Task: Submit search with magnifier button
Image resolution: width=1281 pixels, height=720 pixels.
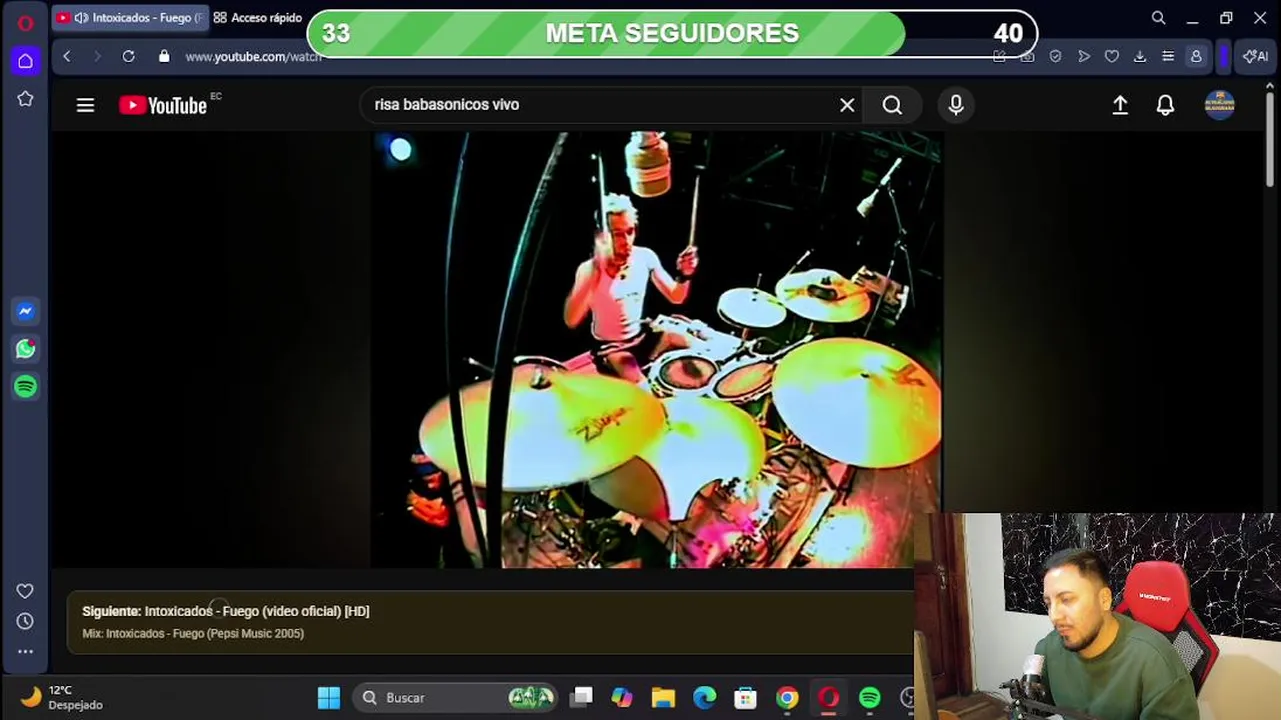Action: [x=892, y=105]
